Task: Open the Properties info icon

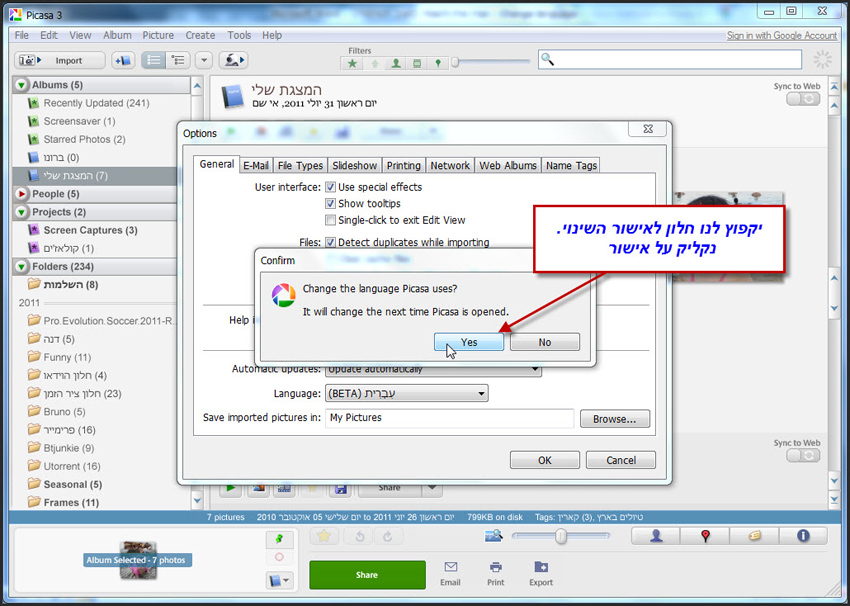Action: [x=803, y=536]
